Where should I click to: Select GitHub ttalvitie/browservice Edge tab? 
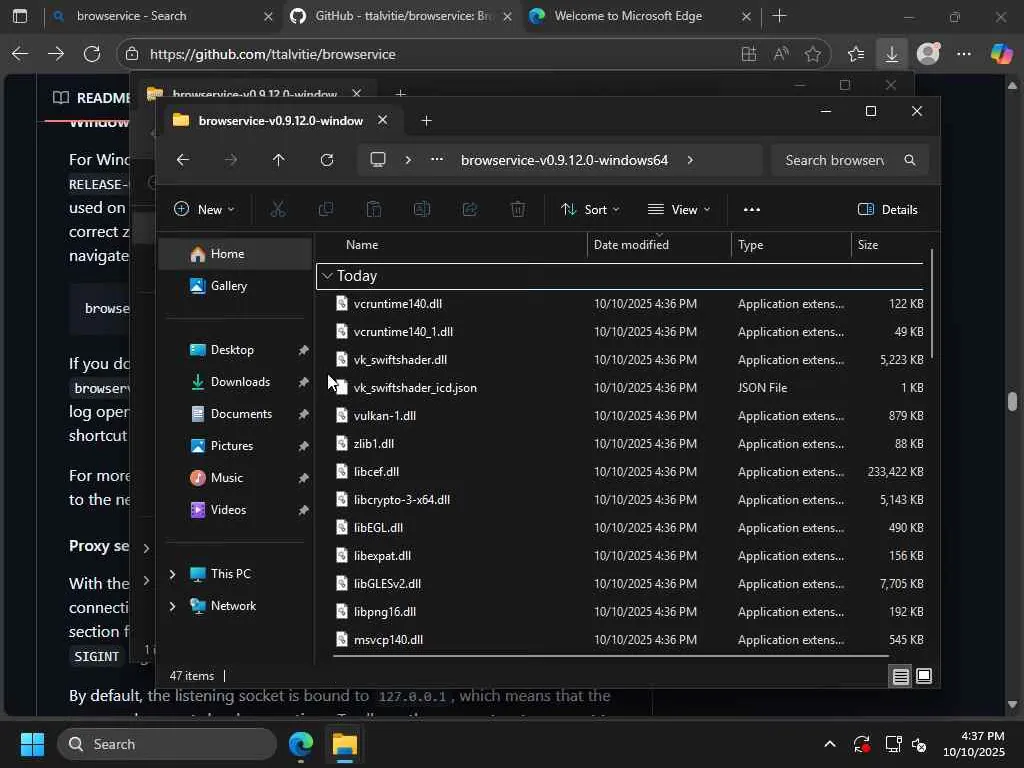click(402, 16)
